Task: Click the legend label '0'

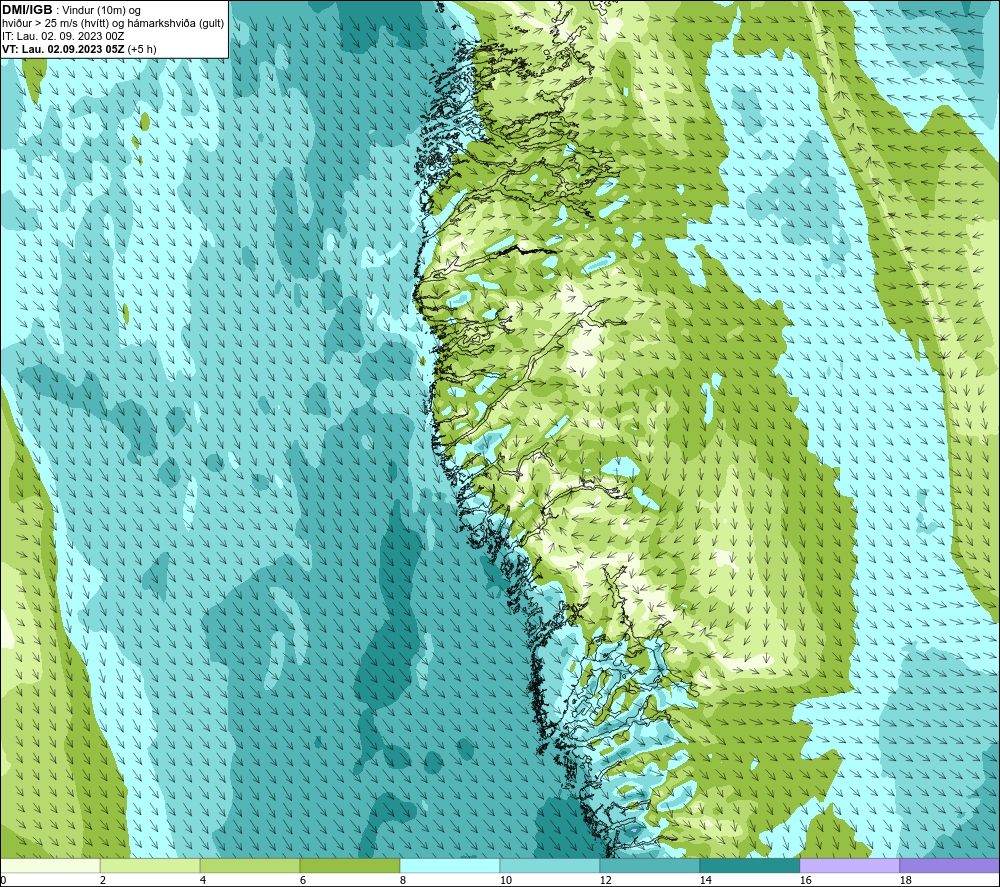Action: click(x=4, y=880)
